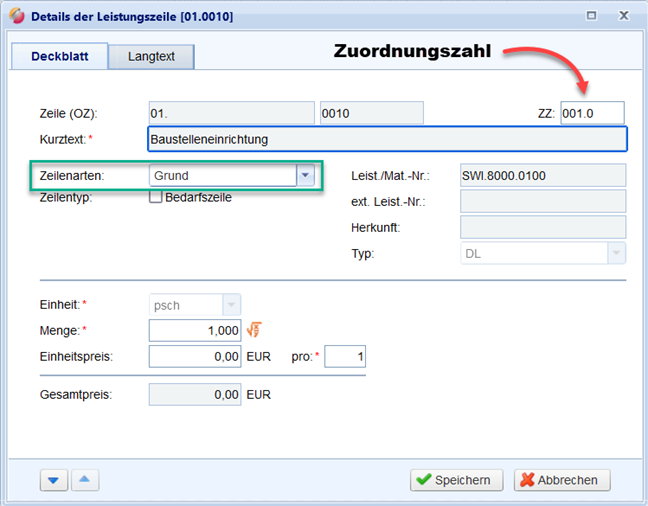648x506 pixels.
Task: Click the Einheitspreis input field
Action: pyautogui.click(x=195, y=356)
